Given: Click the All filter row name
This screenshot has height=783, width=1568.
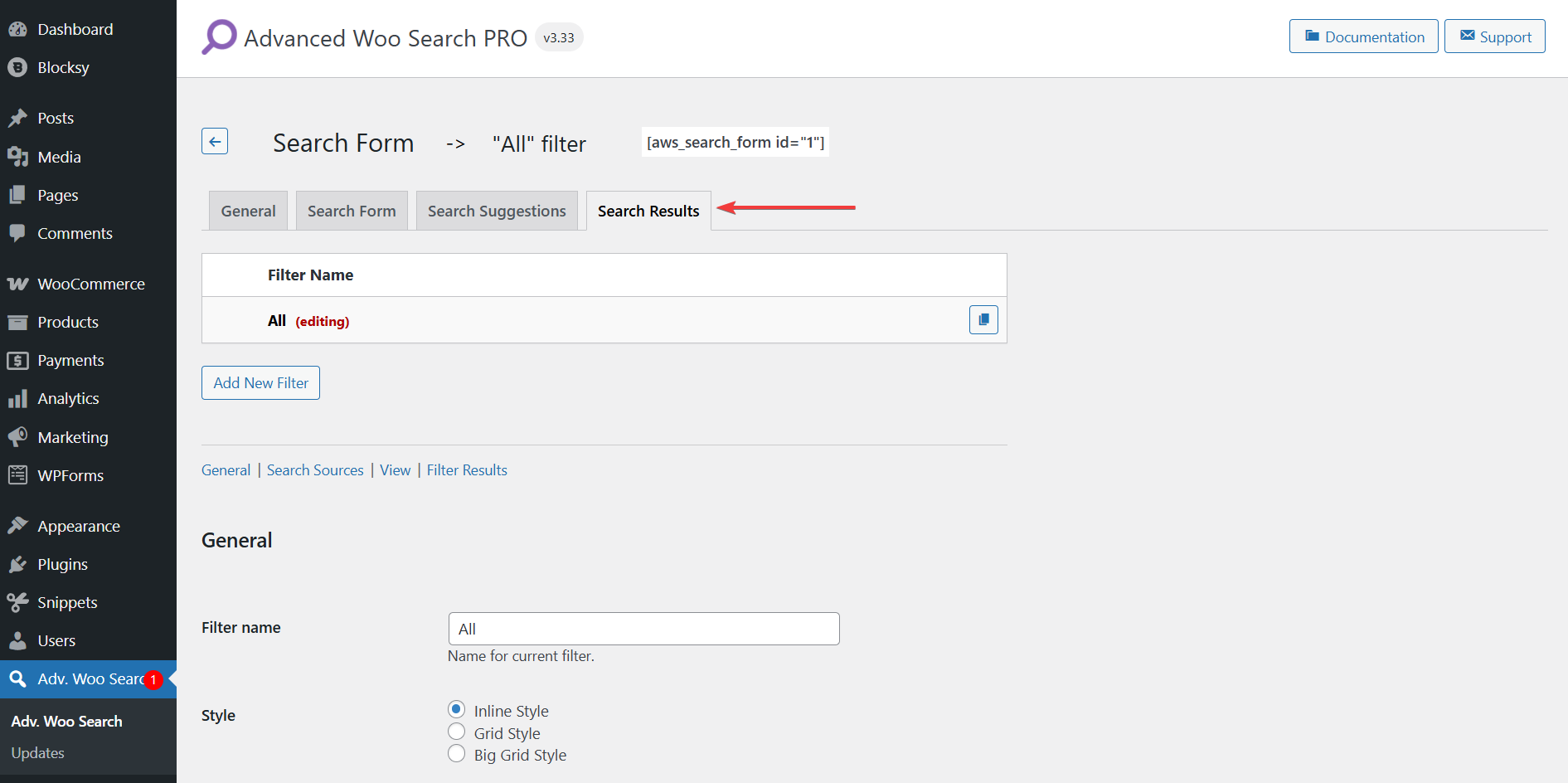Looking at the screenshot, I should [x=277, y=320].
